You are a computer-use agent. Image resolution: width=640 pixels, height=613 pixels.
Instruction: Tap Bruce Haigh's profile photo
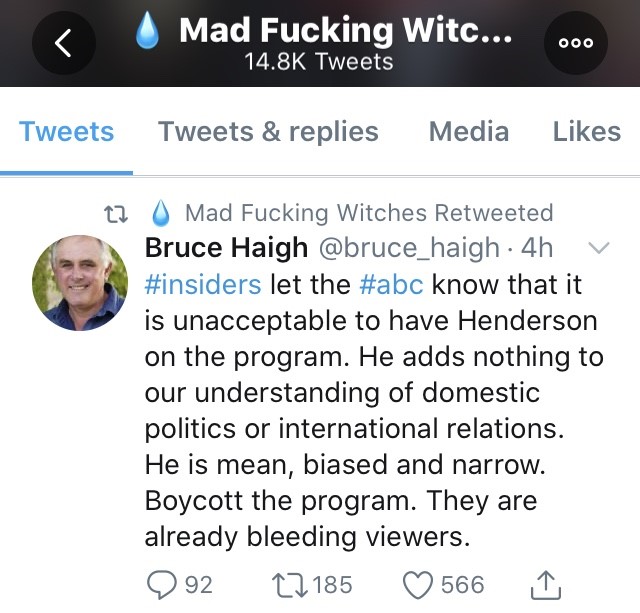pos(80,285)
